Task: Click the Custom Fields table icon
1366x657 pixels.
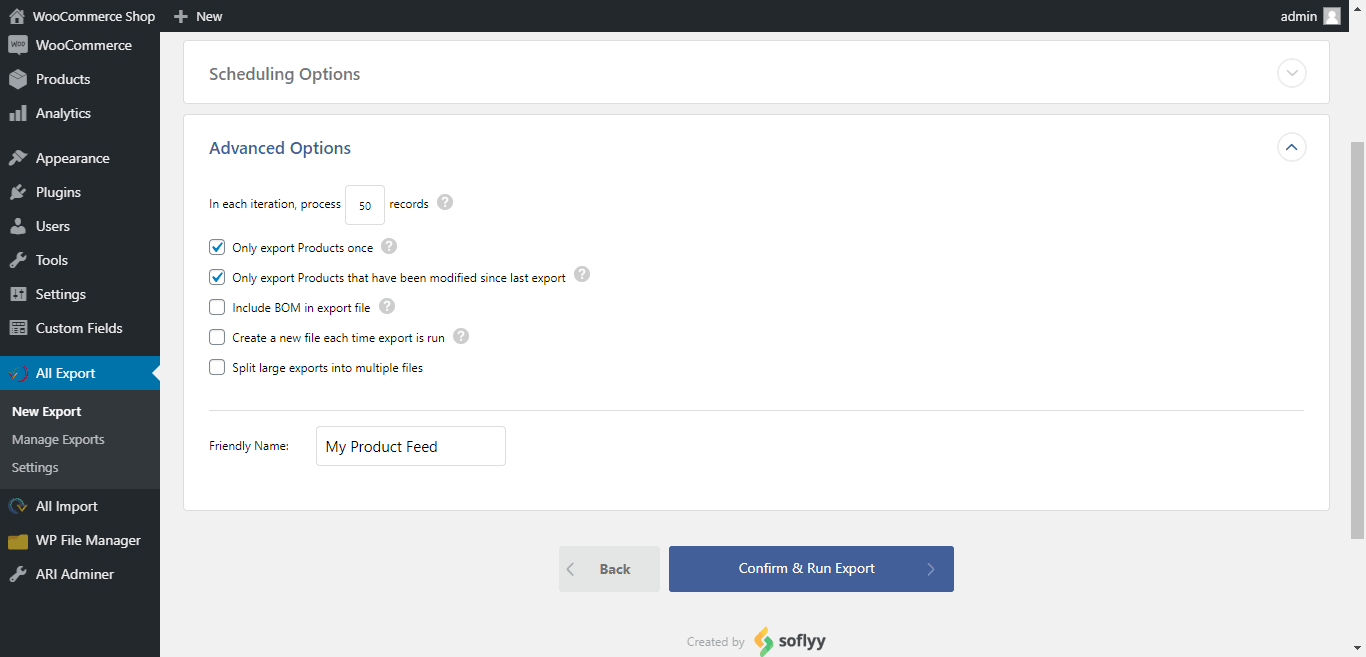Action: pyautogui.click(x=18, y=328)
